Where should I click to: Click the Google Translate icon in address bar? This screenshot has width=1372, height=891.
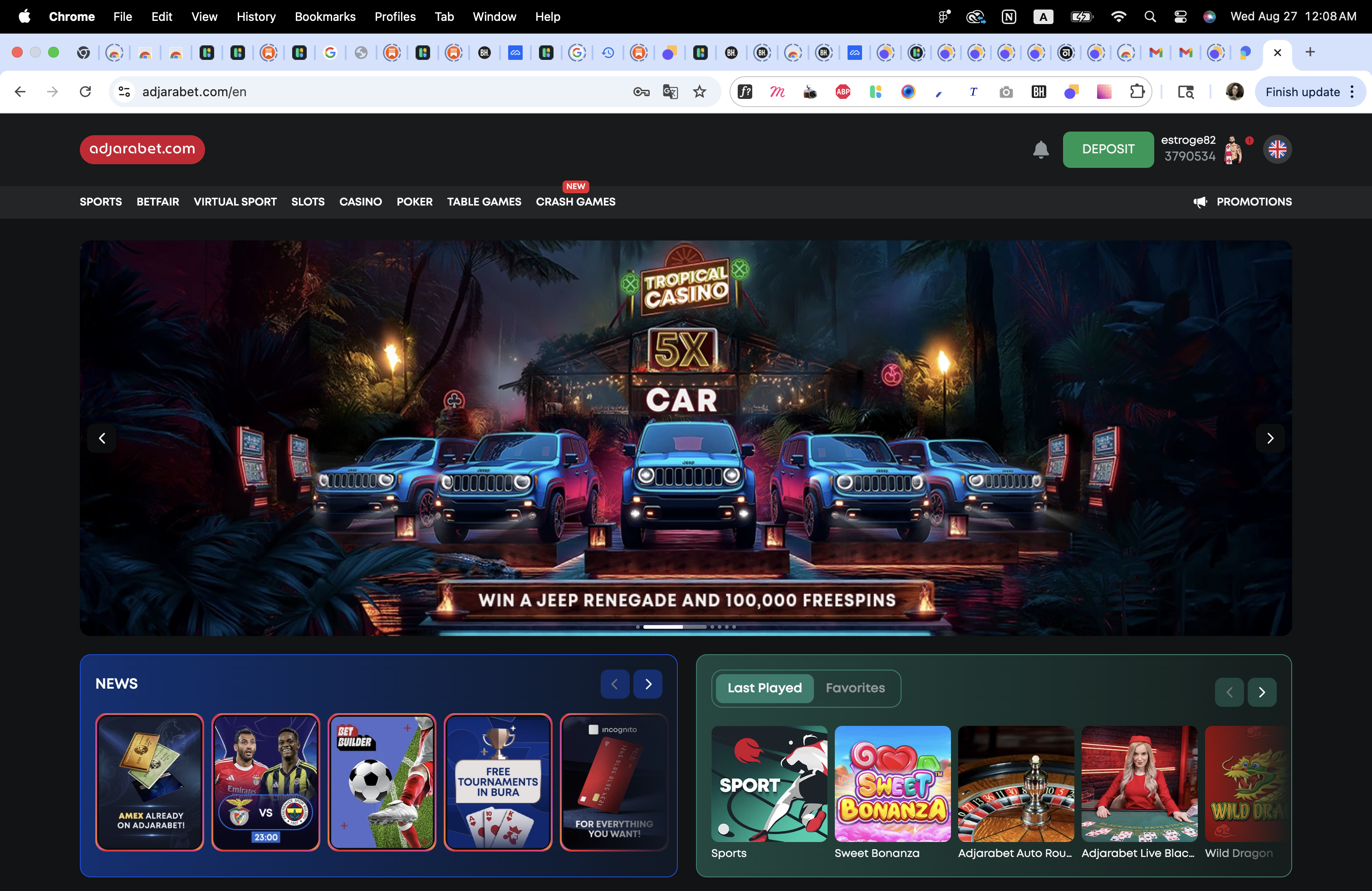point(670,92)
